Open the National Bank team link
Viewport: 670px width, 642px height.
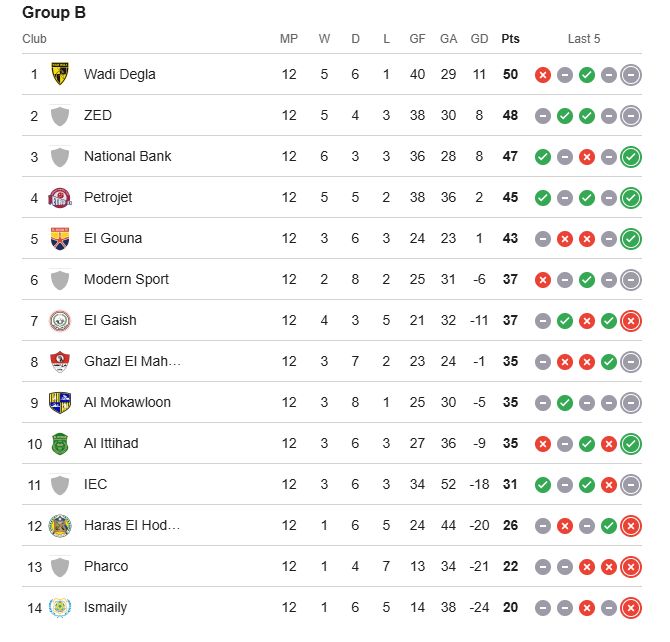coord(127,156)
